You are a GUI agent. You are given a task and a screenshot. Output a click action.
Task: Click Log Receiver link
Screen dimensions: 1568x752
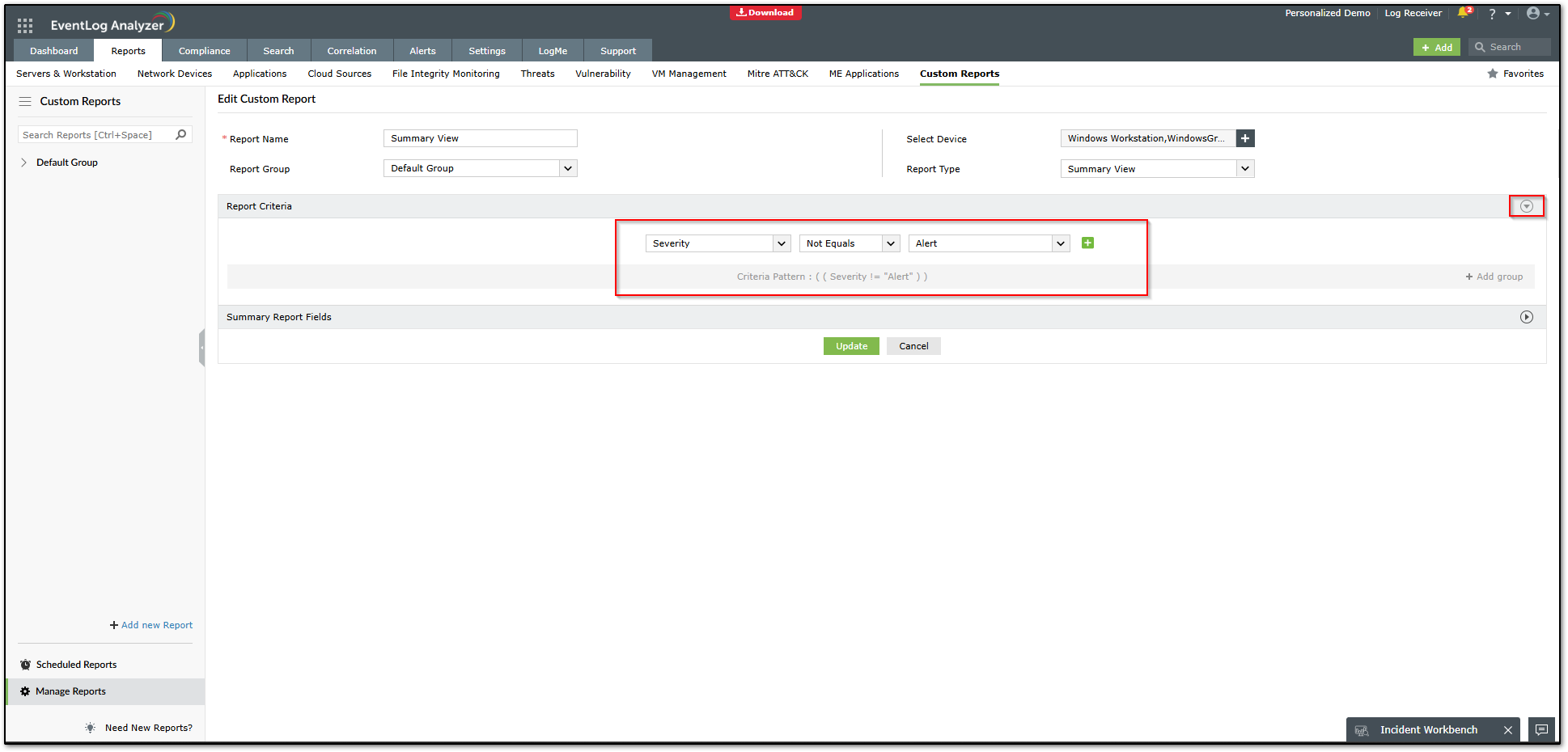1413,13
